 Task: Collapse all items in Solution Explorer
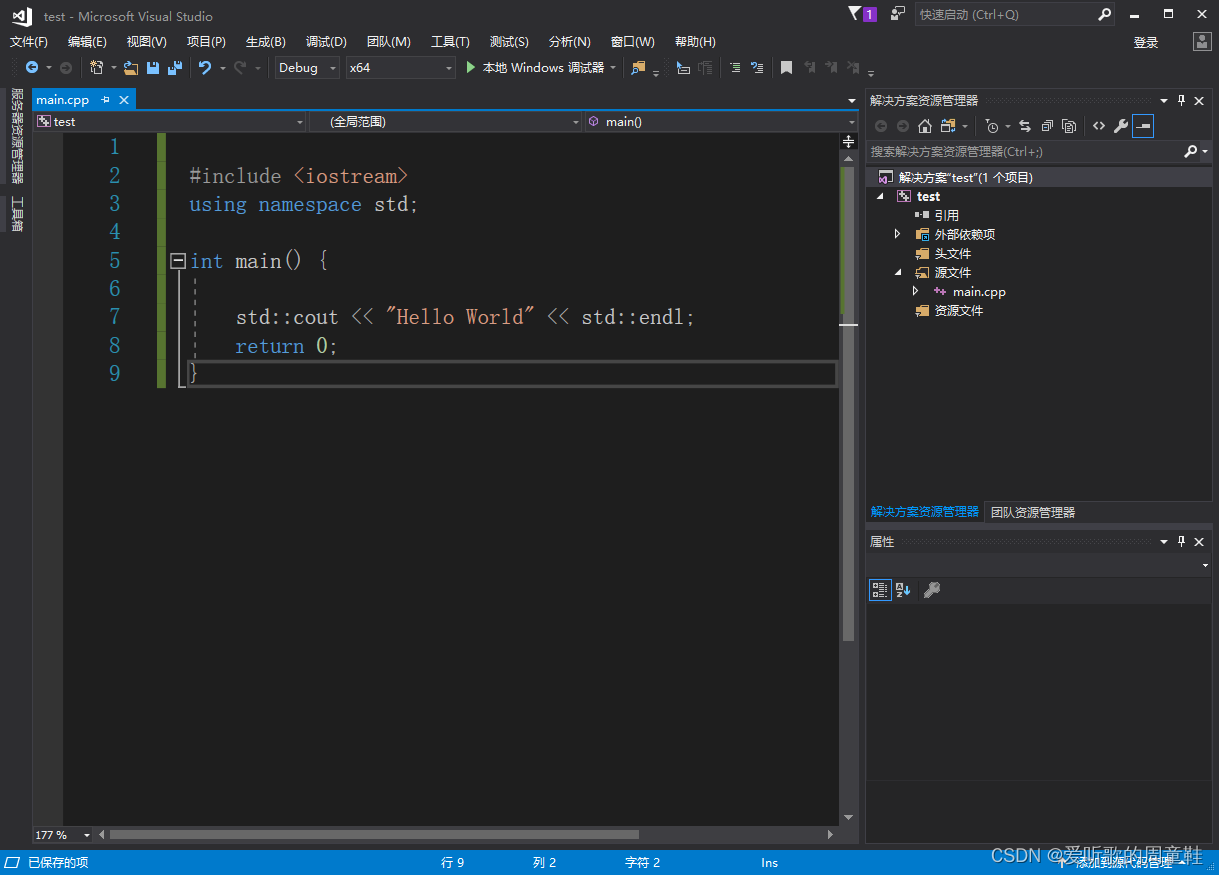pyautogui.click(x=1047, y=126)
